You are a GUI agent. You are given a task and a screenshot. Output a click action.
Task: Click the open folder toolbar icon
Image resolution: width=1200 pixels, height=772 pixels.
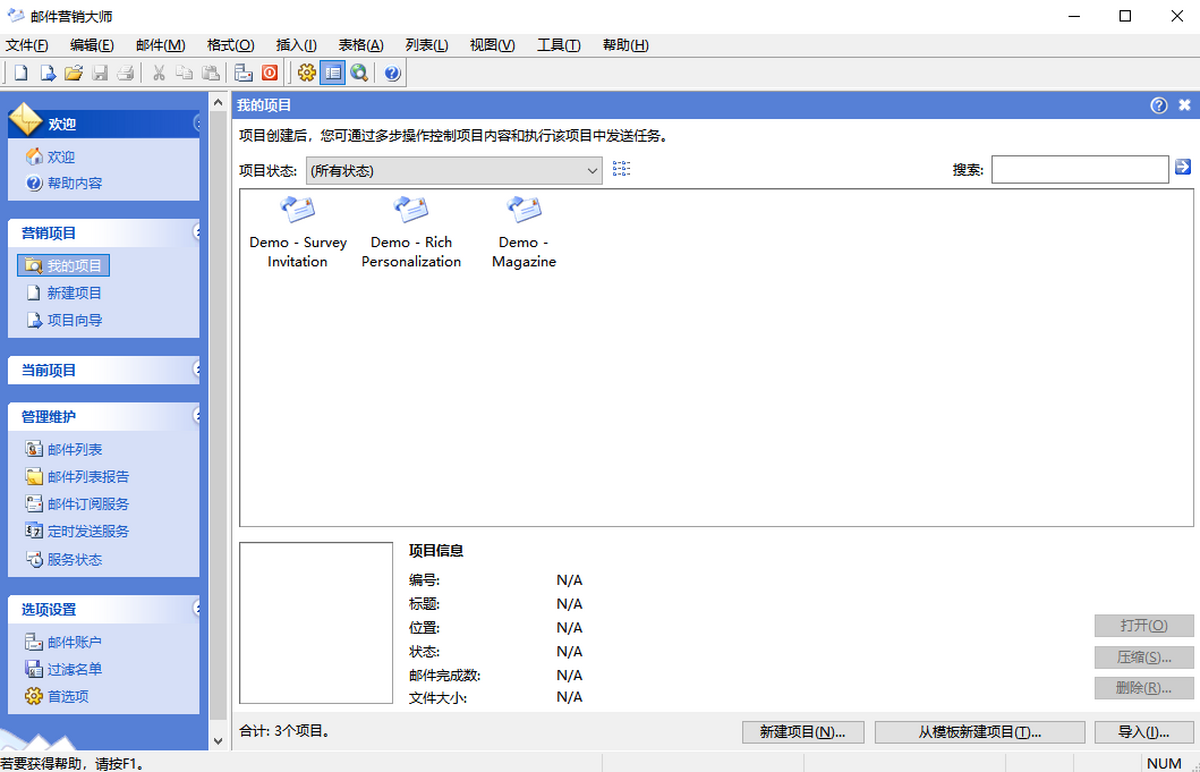click(x=73, y=73)
